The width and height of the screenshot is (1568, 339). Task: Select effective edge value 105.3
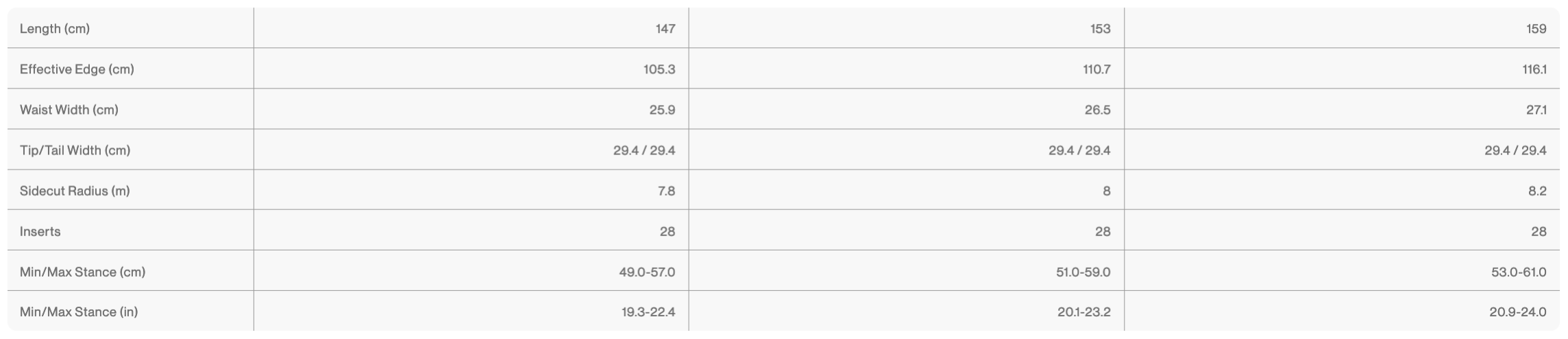pos(659,69)
